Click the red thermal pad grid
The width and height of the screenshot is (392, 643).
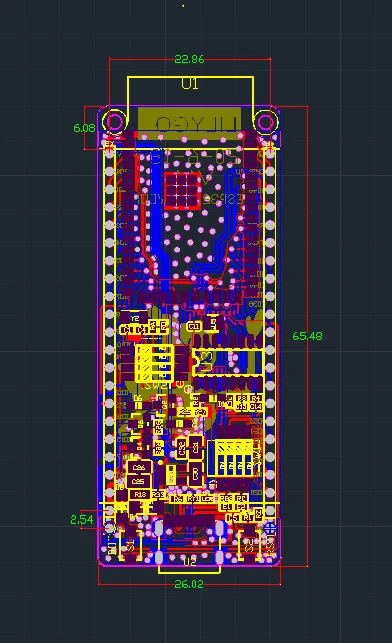click(182, 191)
